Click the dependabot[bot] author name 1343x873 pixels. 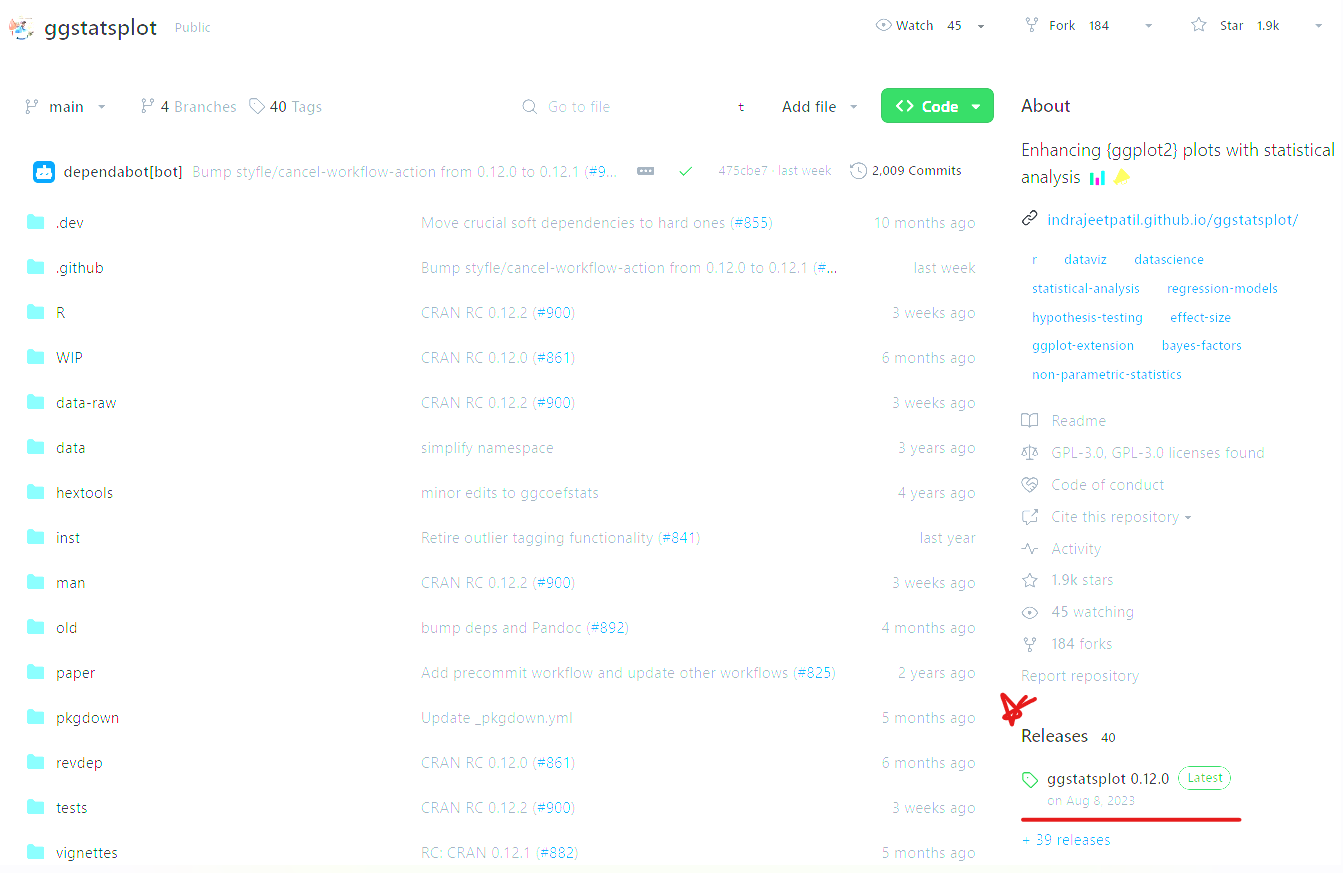(x=123, y=172)
